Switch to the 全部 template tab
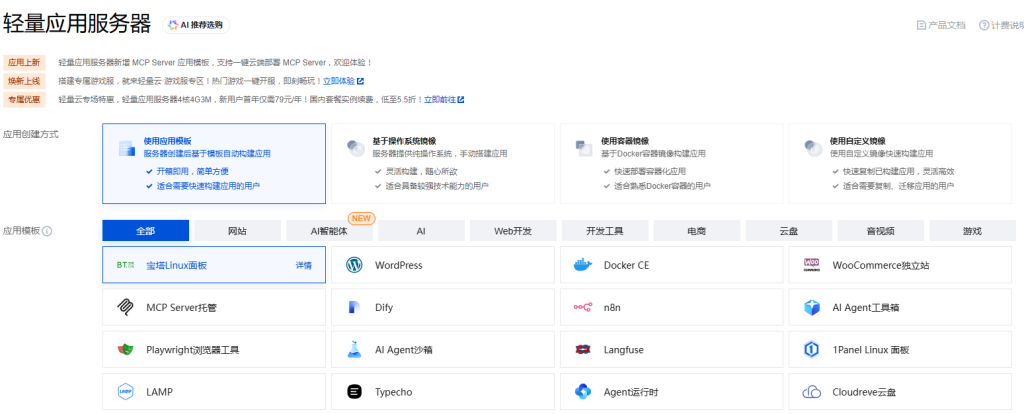1024x414 pixels. (x=146, y=231)
